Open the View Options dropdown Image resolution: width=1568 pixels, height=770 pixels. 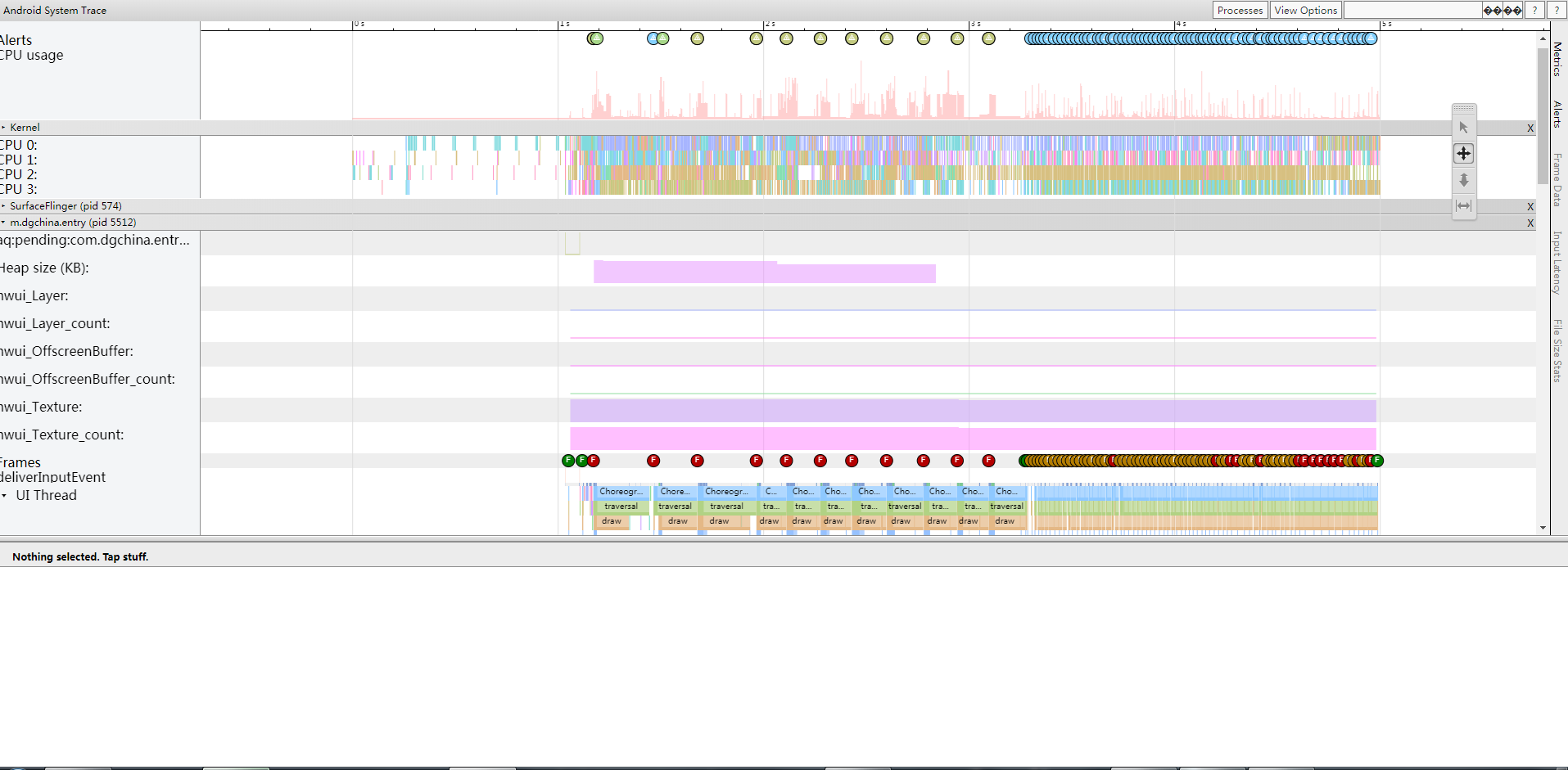click(x=1305, y=11)
